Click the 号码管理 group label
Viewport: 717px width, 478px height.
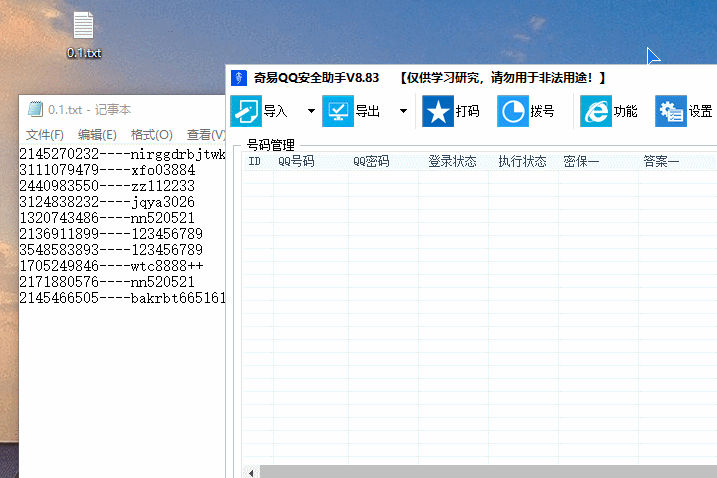[271, 145]
